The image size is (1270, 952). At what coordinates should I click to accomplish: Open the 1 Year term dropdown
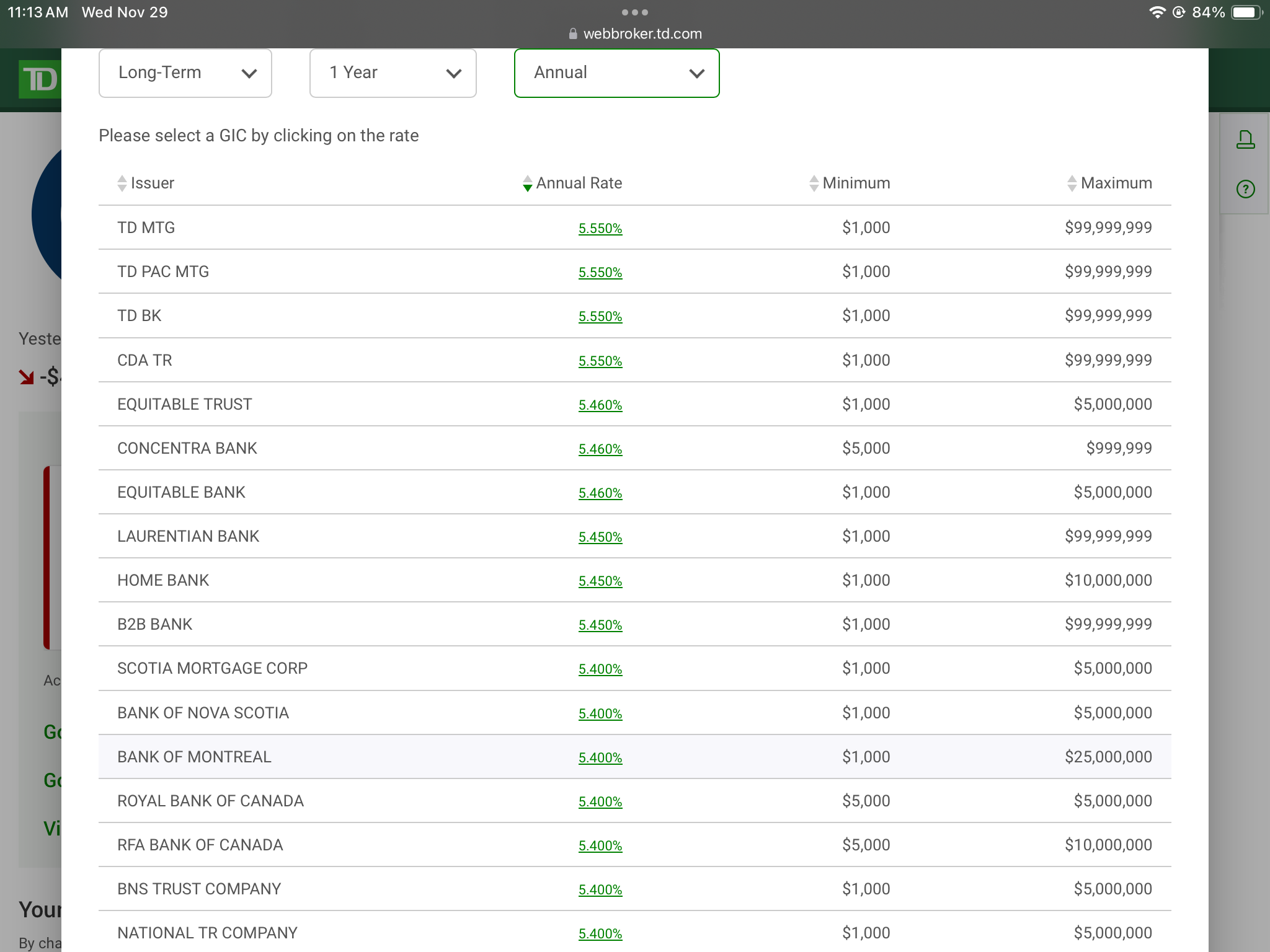click(393, 73)
